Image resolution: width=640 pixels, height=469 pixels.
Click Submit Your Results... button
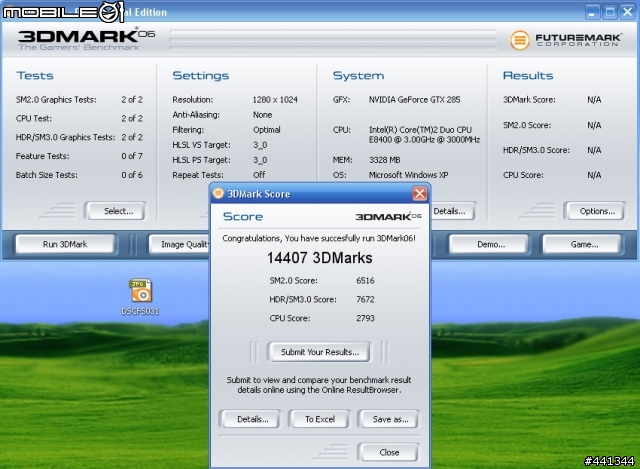(319, 352)
